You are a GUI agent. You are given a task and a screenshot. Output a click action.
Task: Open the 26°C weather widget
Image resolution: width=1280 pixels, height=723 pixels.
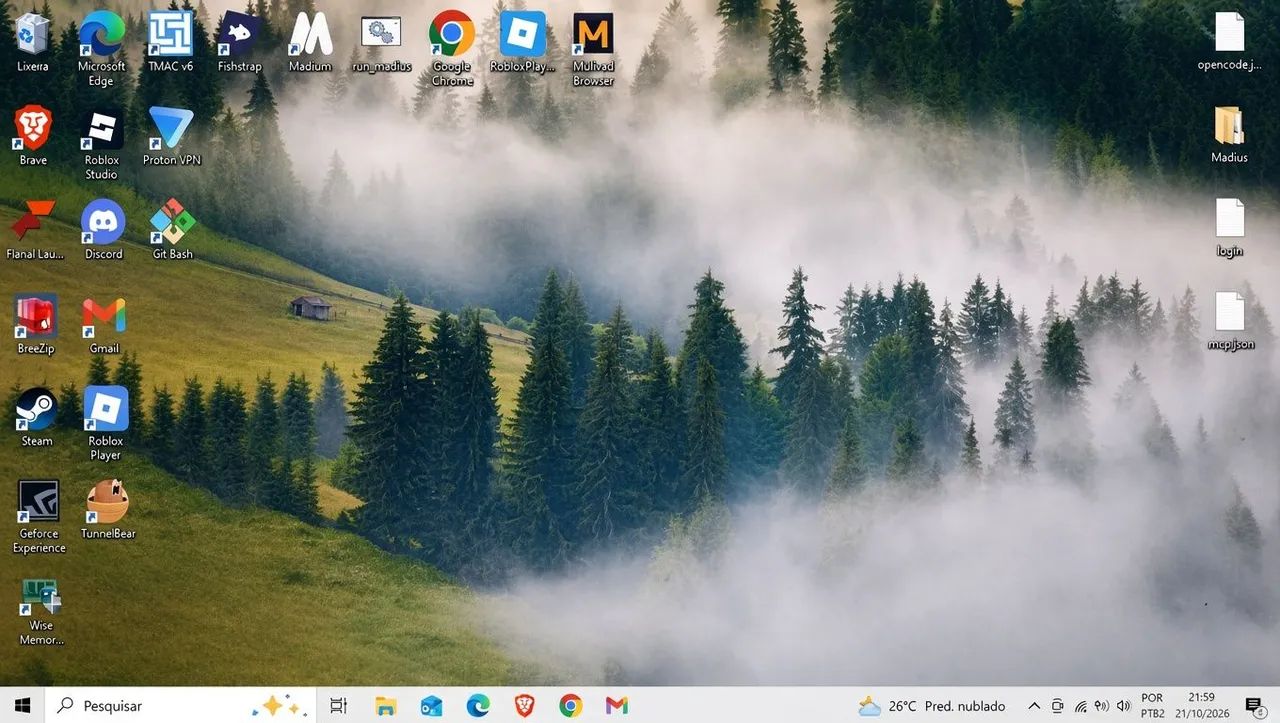coord(932,706)
